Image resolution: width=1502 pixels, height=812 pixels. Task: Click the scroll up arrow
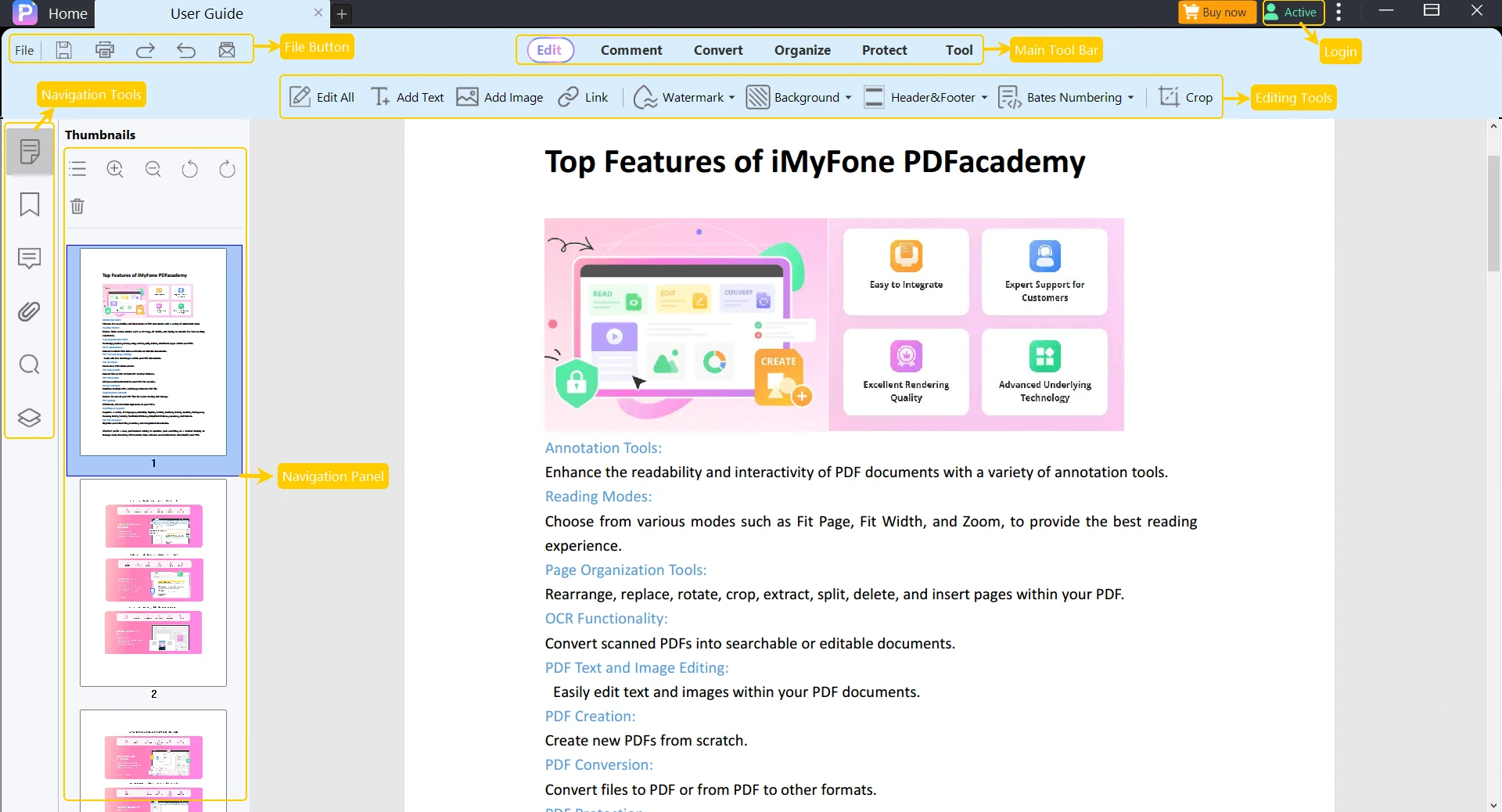coord(1493,125)
